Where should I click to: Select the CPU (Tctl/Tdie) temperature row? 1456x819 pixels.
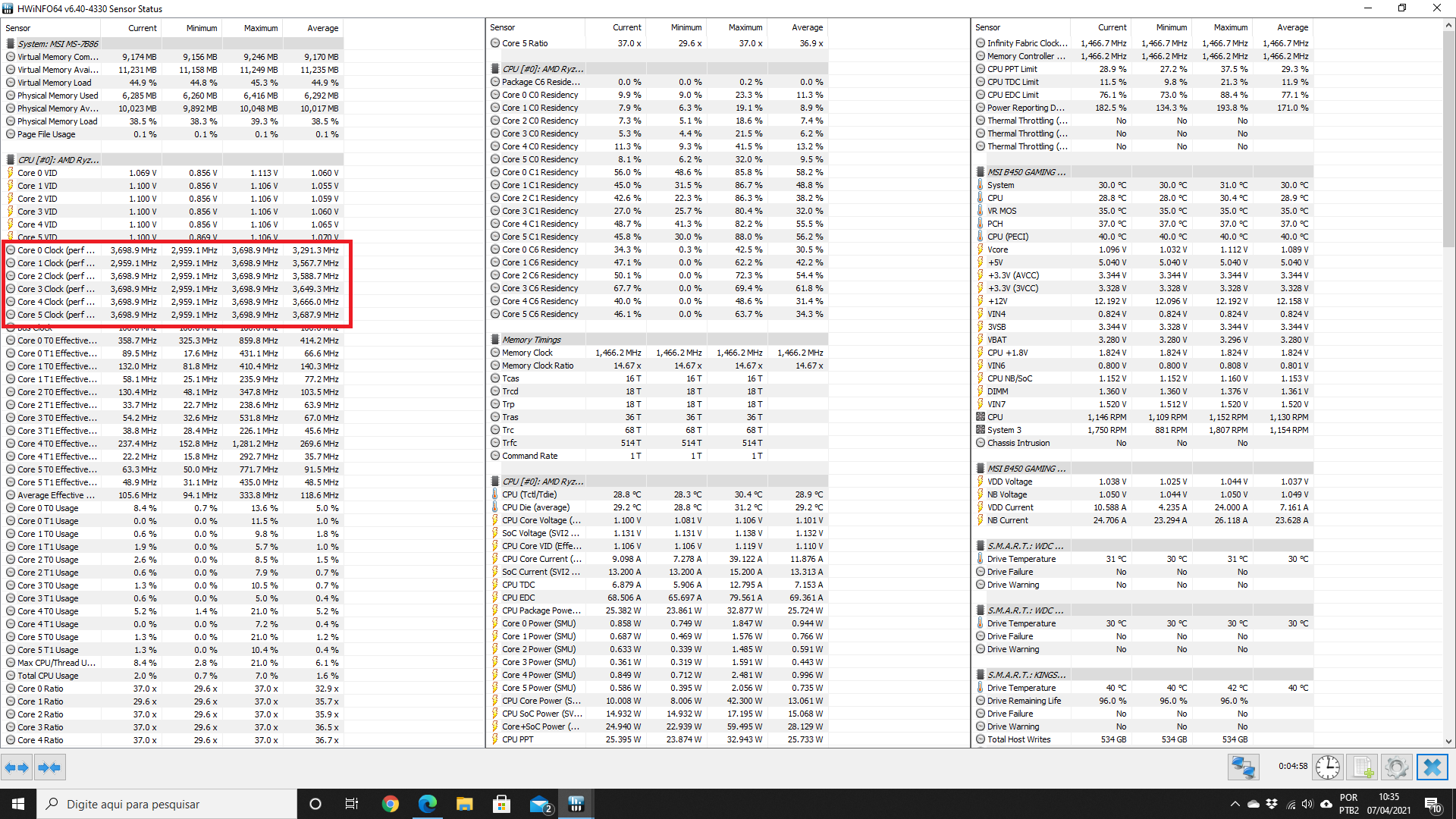coord(657,494)
